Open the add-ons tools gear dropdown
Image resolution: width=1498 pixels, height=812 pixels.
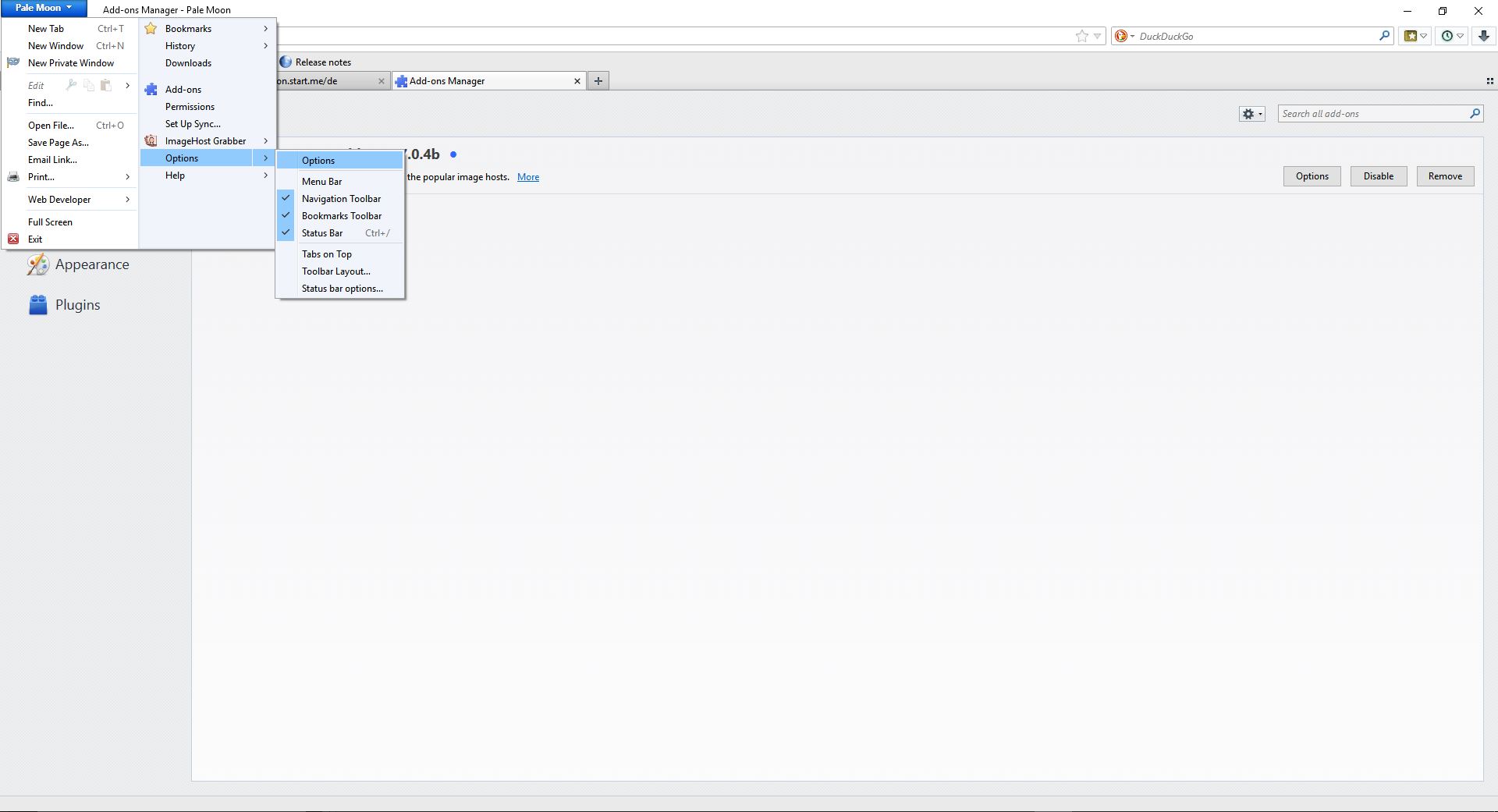1251,114
